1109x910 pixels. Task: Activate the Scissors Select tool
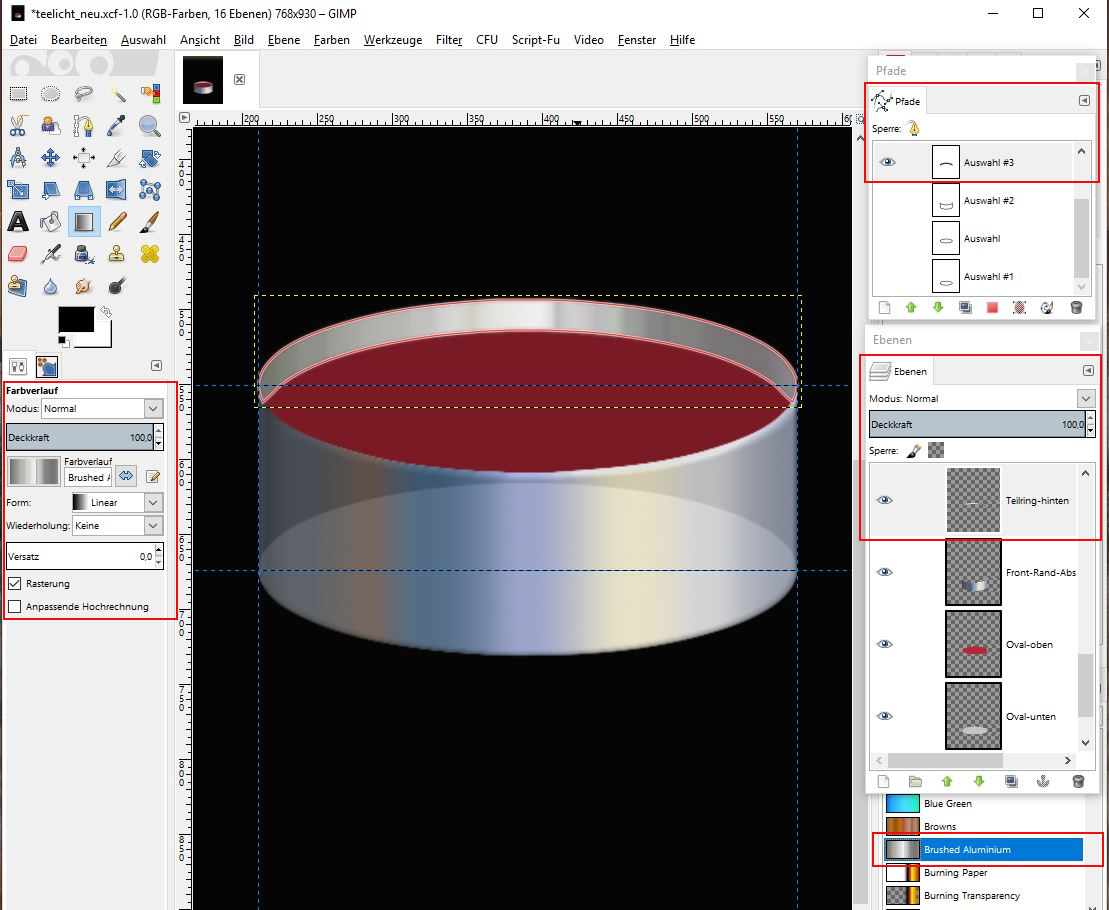tap(18, 126)
